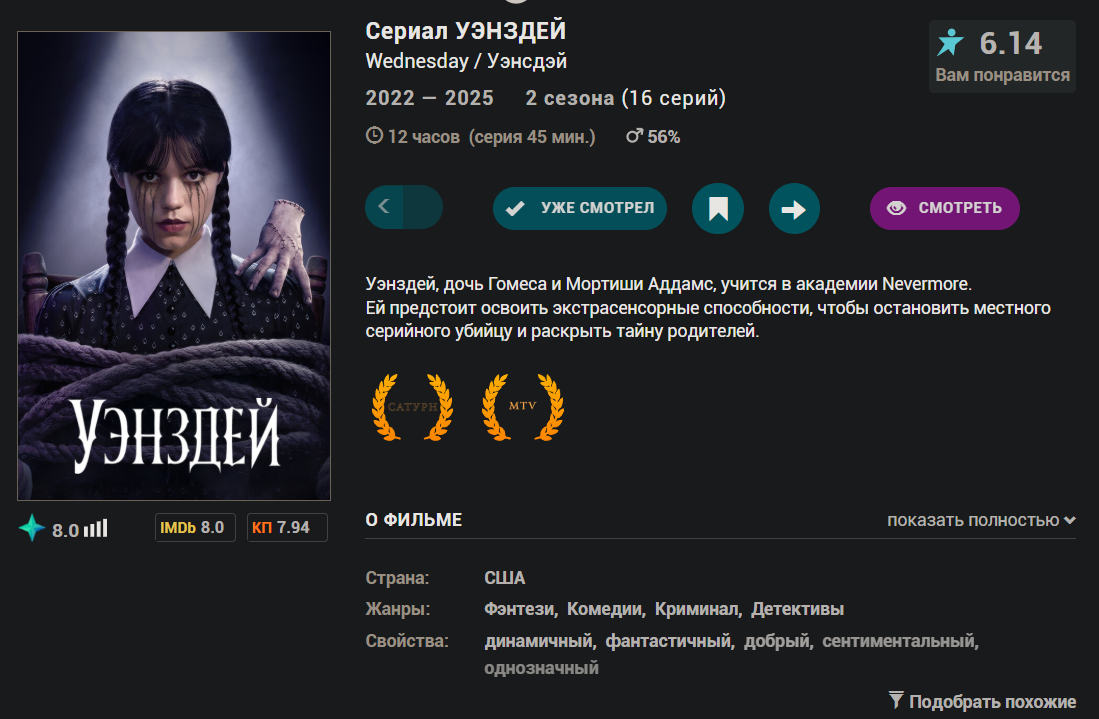Click the MTV award laurel icon
This screenshot has height=719, width=1099.
tap(523, 407)
